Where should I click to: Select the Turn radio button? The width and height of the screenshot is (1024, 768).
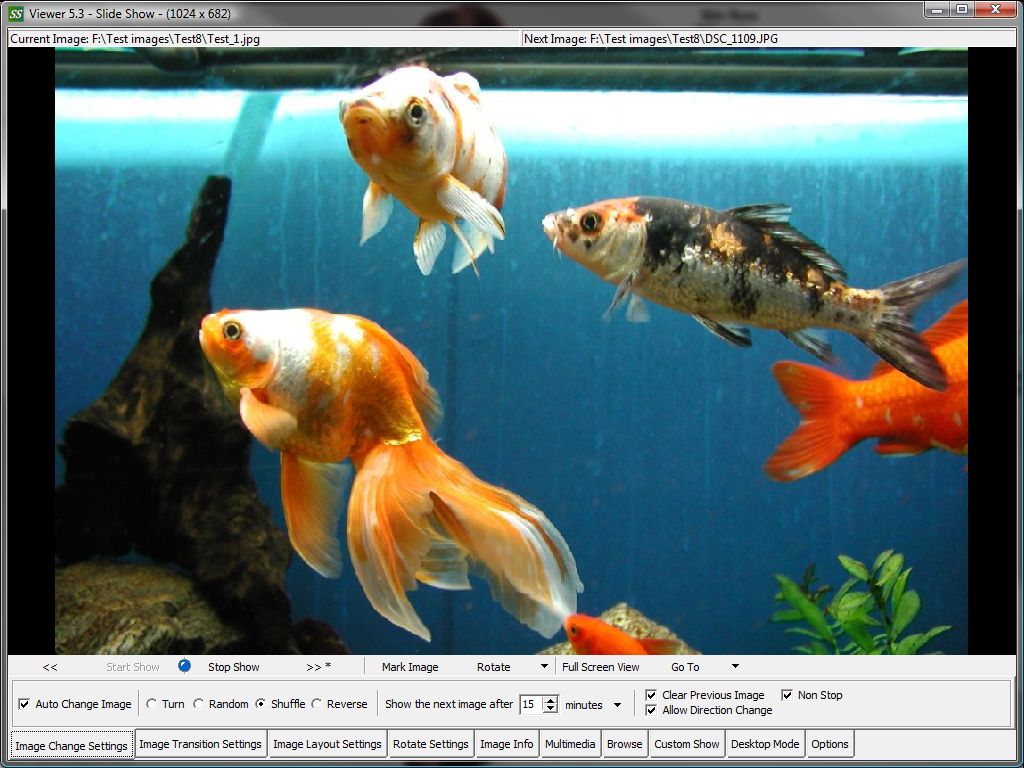152,704
